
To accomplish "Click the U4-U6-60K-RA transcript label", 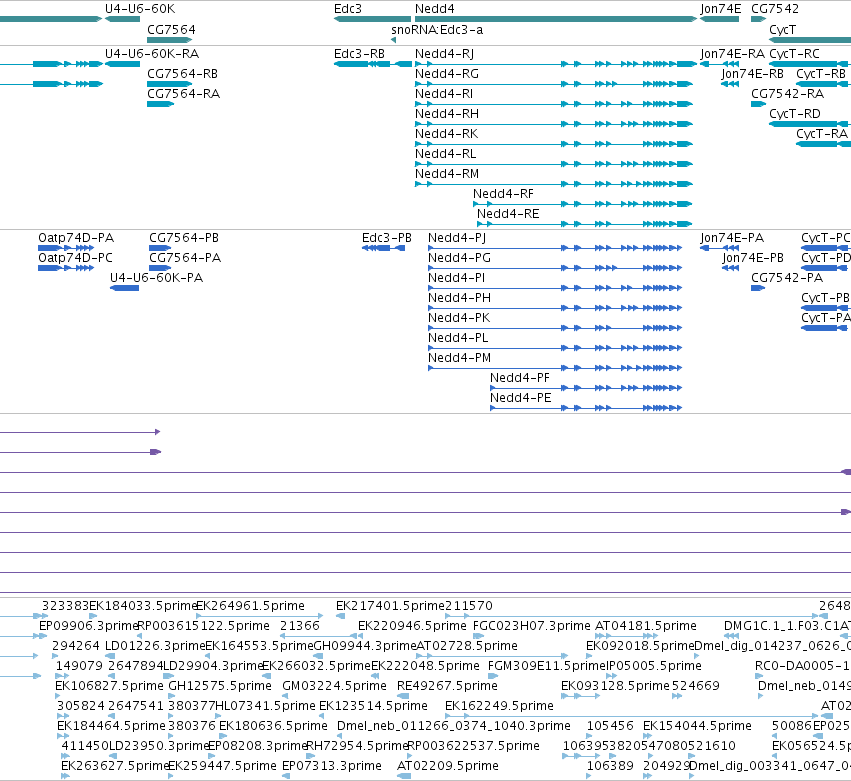I will [152, 54].
